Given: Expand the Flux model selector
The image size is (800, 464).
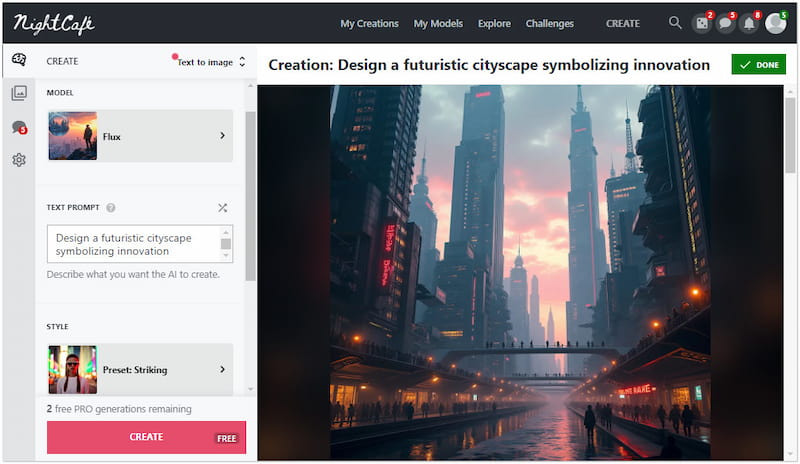Looking at the screenshot, I should 140,136.
